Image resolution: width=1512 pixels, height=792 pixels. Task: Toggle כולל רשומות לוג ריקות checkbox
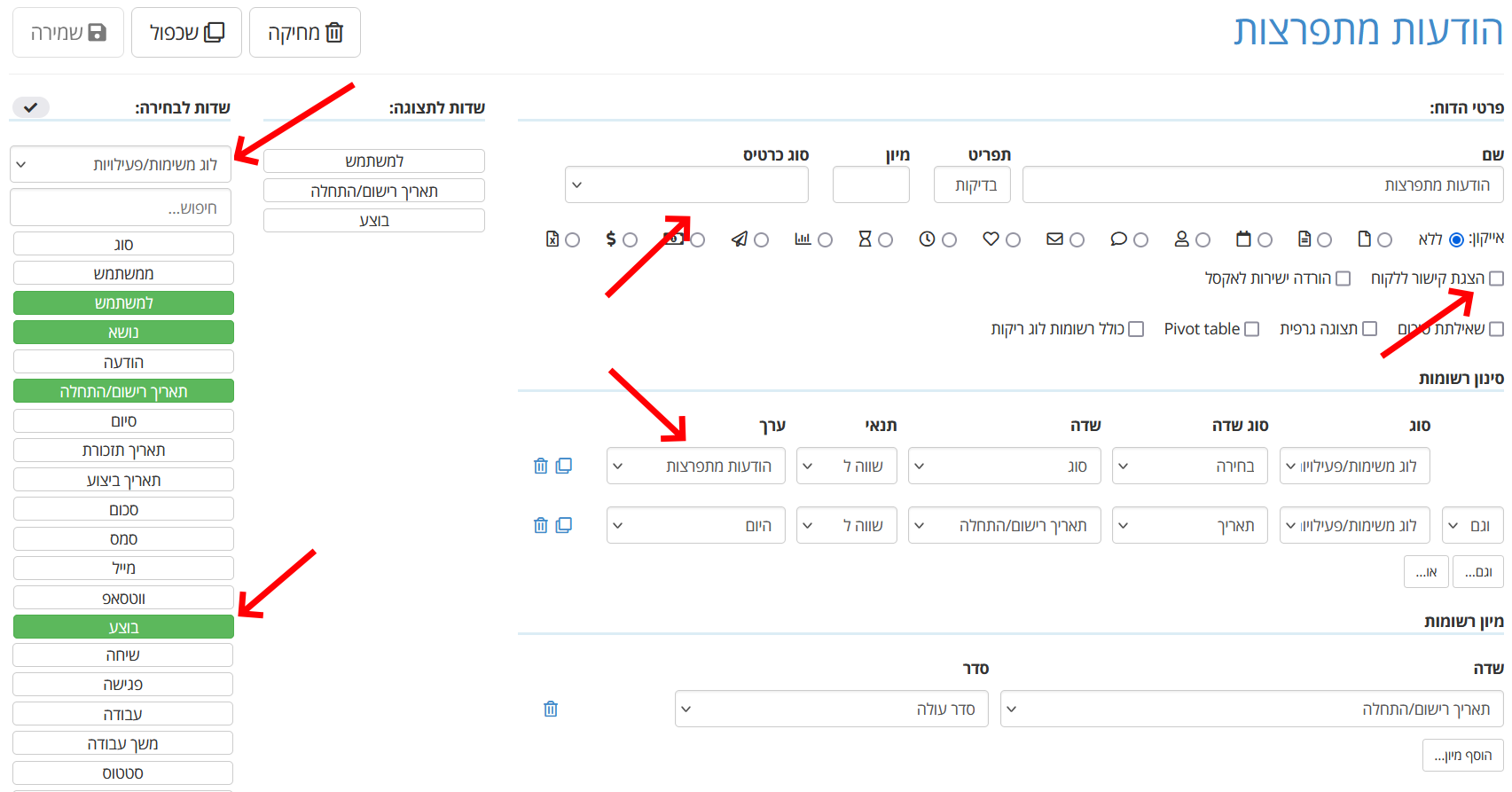pos(1136,329)
